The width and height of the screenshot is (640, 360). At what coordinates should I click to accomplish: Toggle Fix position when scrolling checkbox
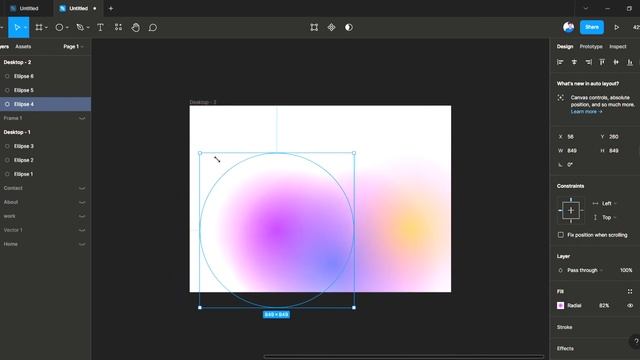(x=560, y=235)
